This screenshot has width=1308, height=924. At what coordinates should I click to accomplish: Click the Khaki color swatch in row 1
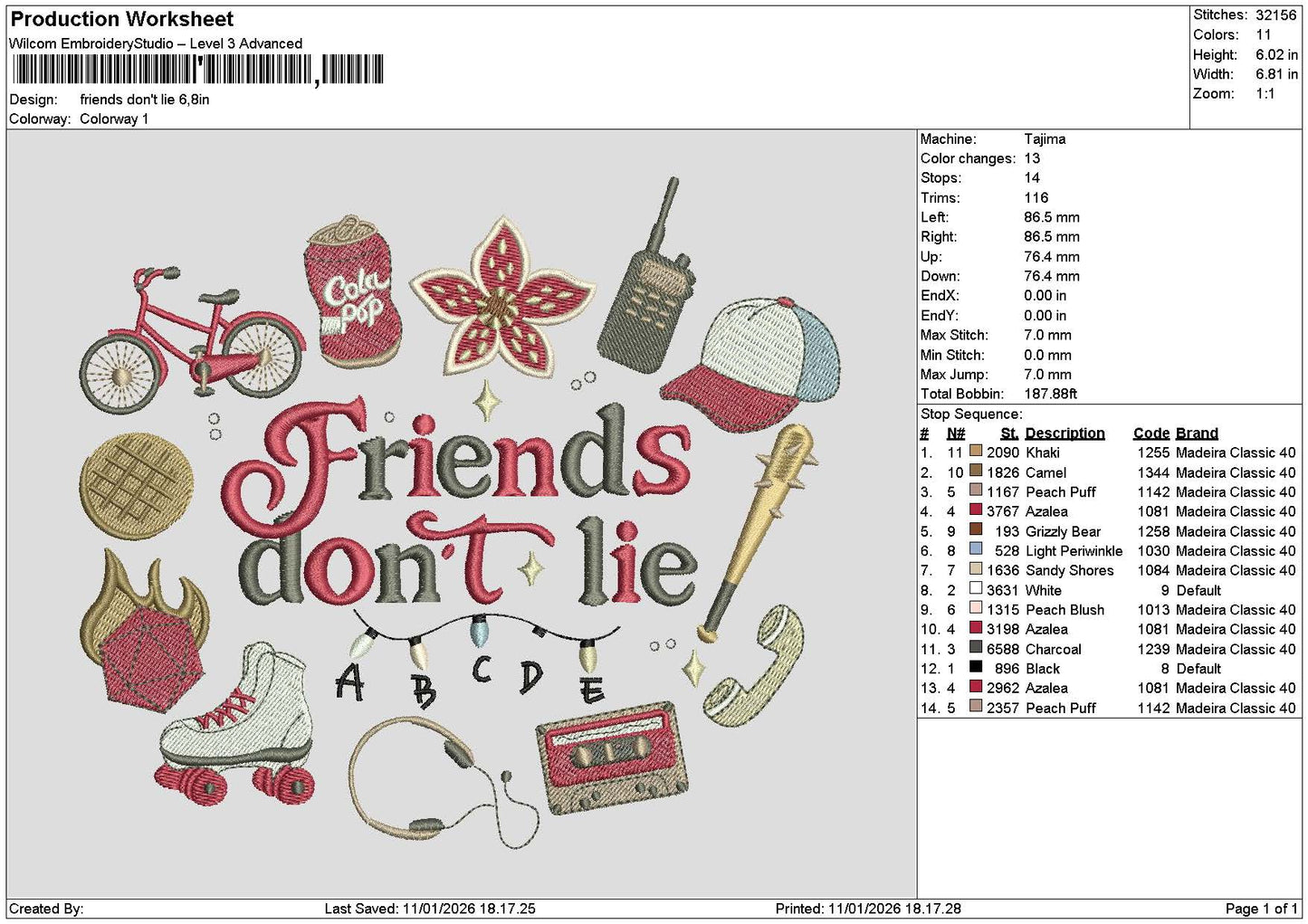(975, 452)
